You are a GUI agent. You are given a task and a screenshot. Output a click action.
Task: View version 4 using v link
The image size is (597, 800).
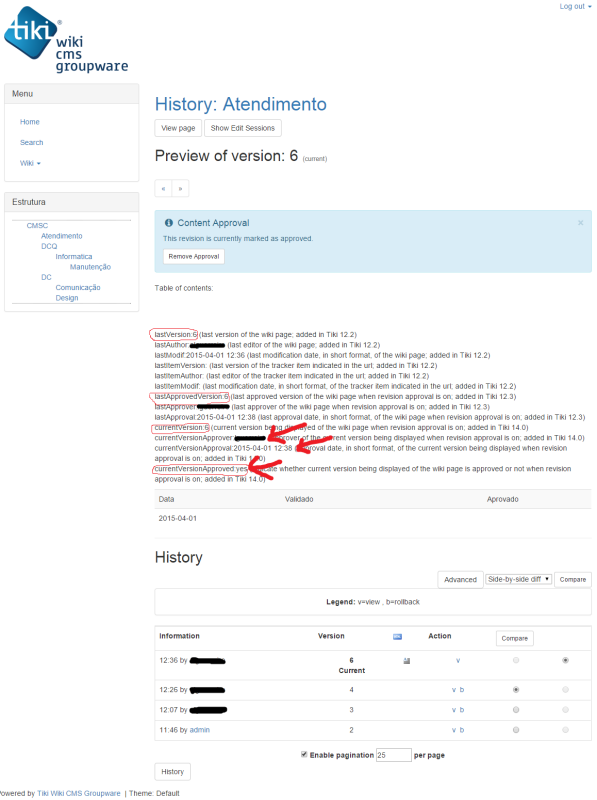pyautogui.click(x=454, y=690)
